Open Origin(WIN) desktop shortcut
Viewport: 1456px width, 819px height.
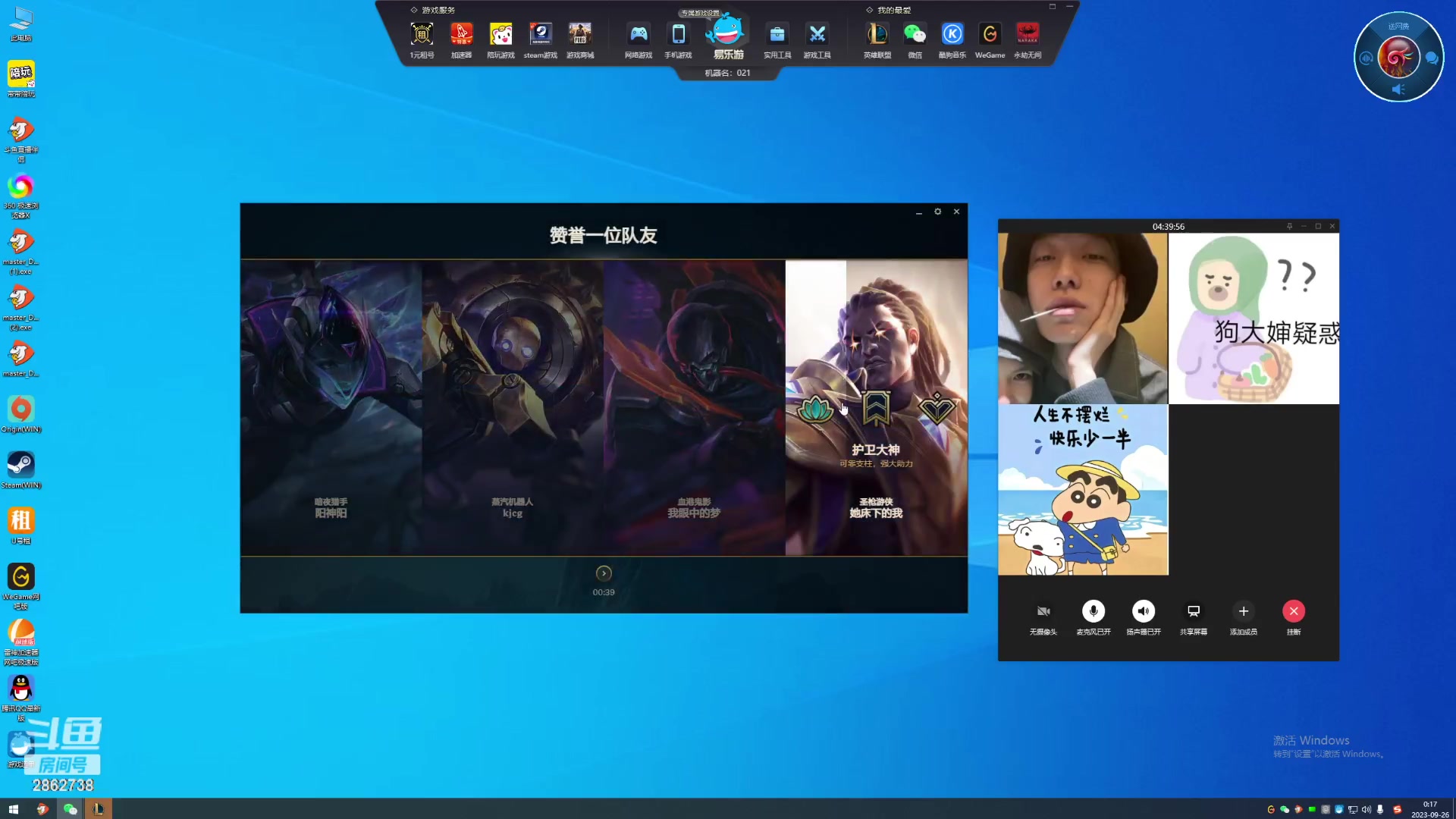click(21, 414)
